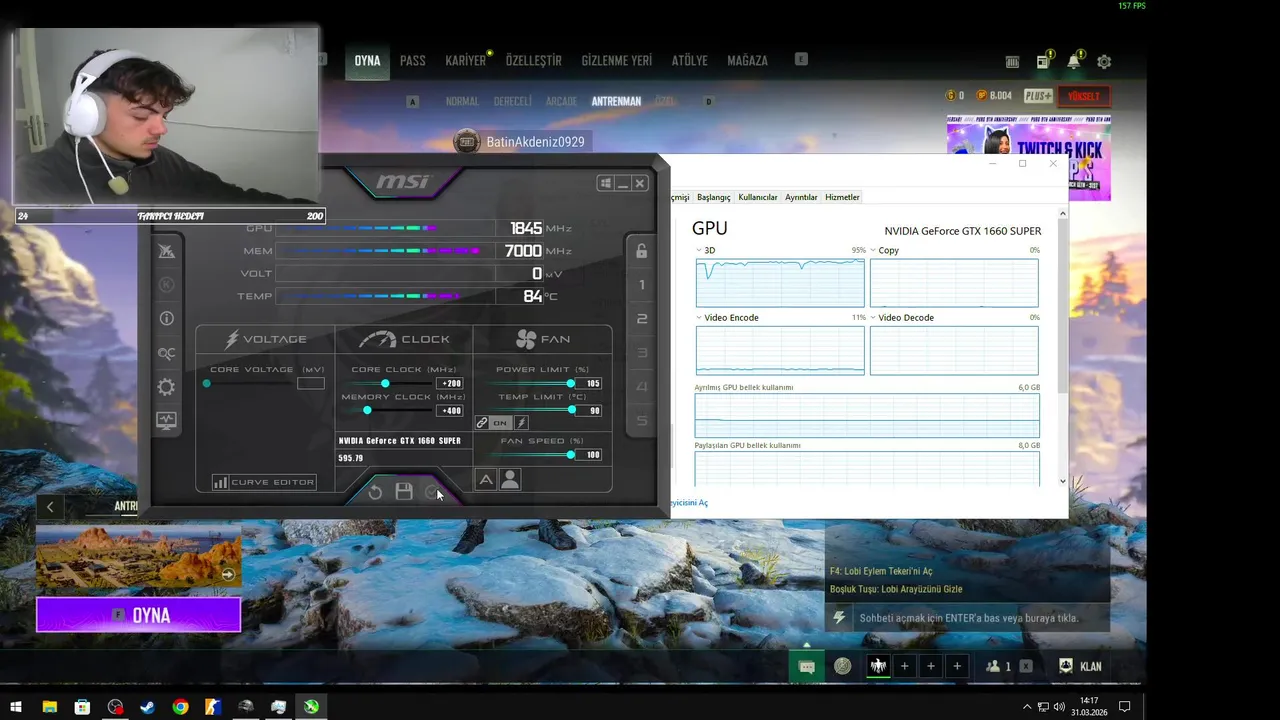Click the Task Manager vertical scrollbar

pyautogui.click(x=1063, y=347)
